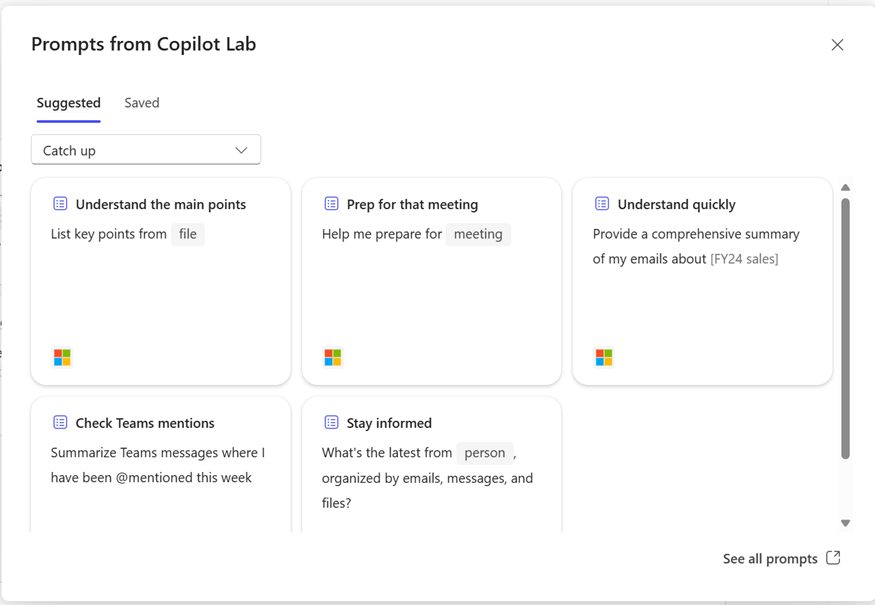Click the Microsoft logo on the meeting prep card
Image resolution: width=875 pixels, height=605 pixels.
pos(333,357)
